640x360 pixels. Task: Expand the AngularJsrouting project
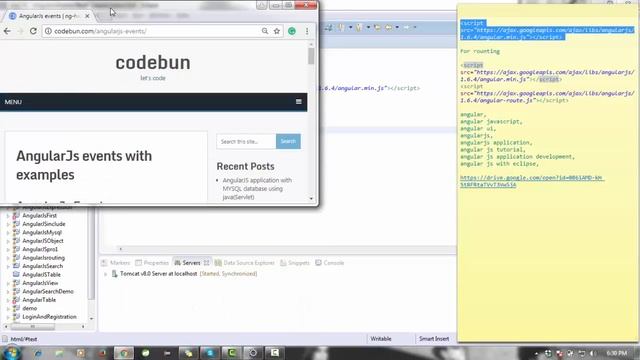(x=8, y=258)
